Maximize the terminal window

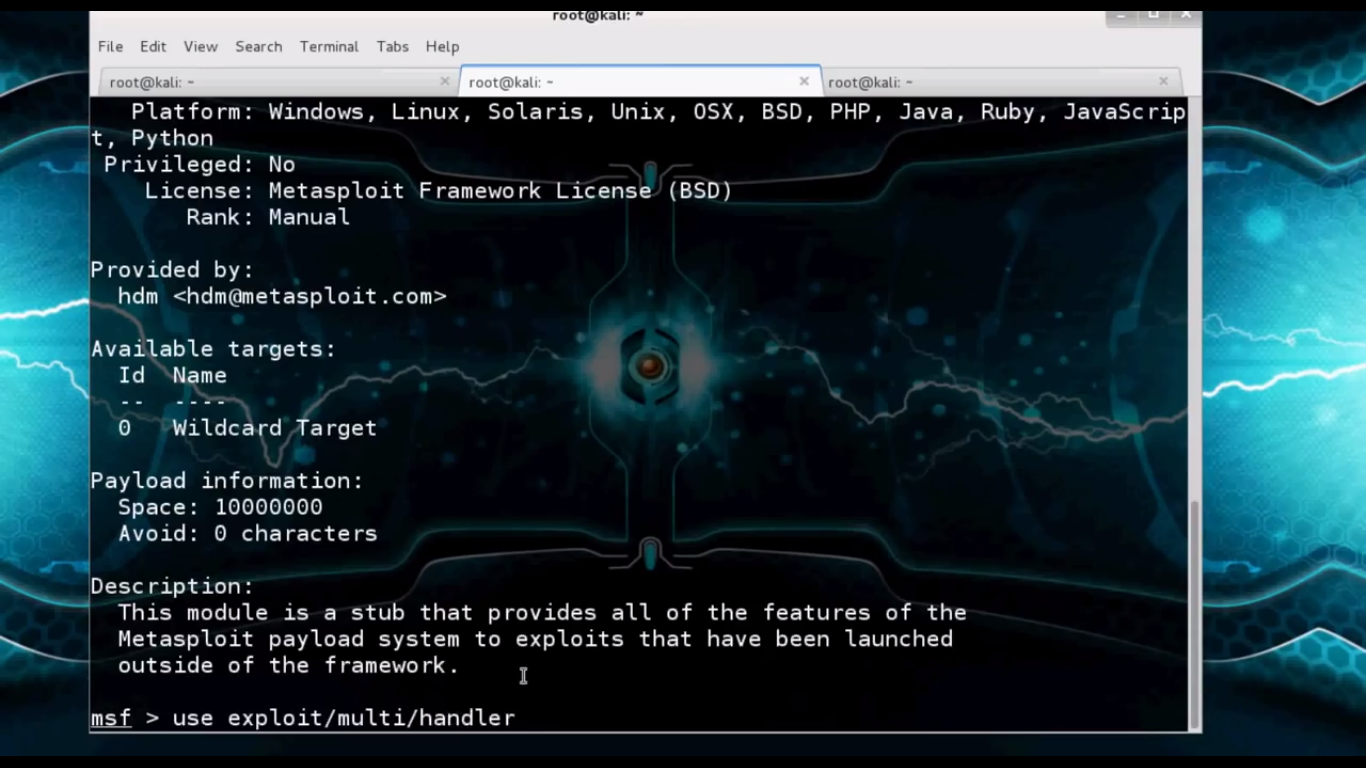[1153, 16]
